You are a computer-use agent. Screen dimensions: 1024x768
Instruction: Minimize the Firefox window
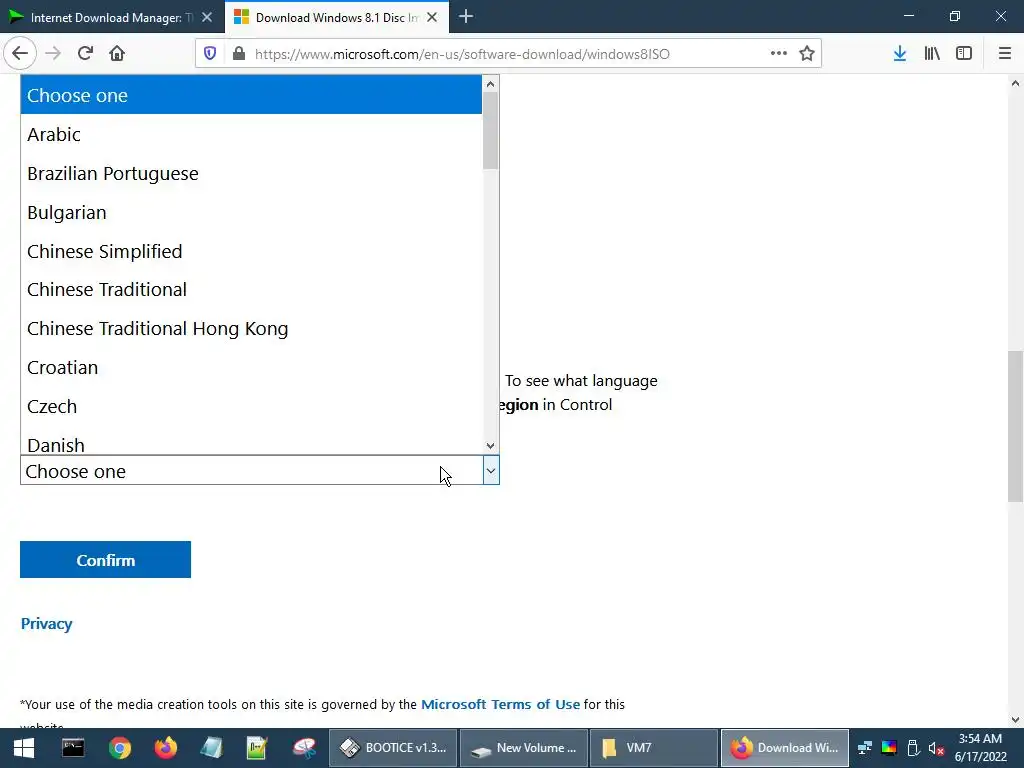click(x=908, y=16)
